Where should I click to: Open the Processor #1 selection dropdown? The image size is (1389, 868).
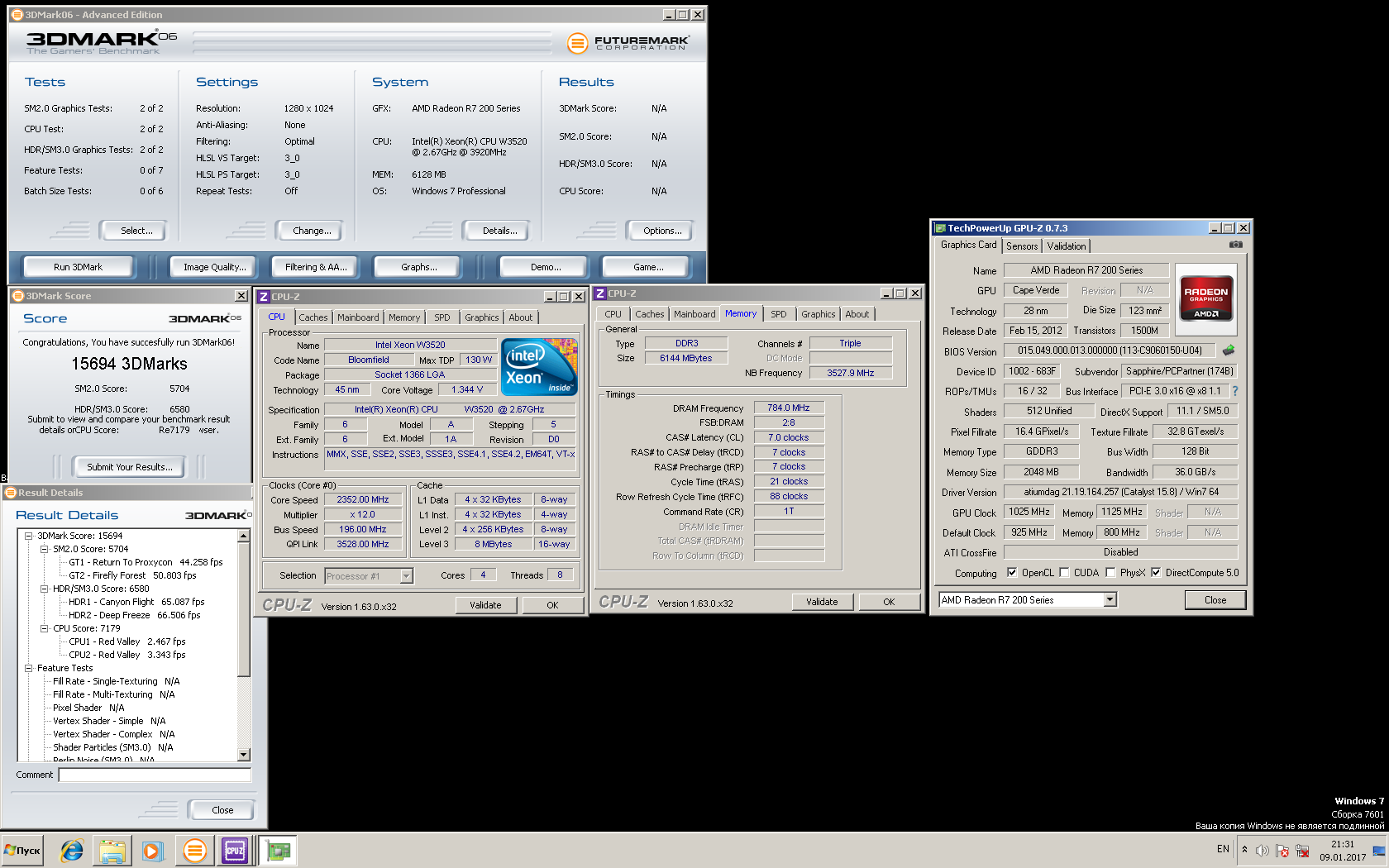click(x=406, y=576)
